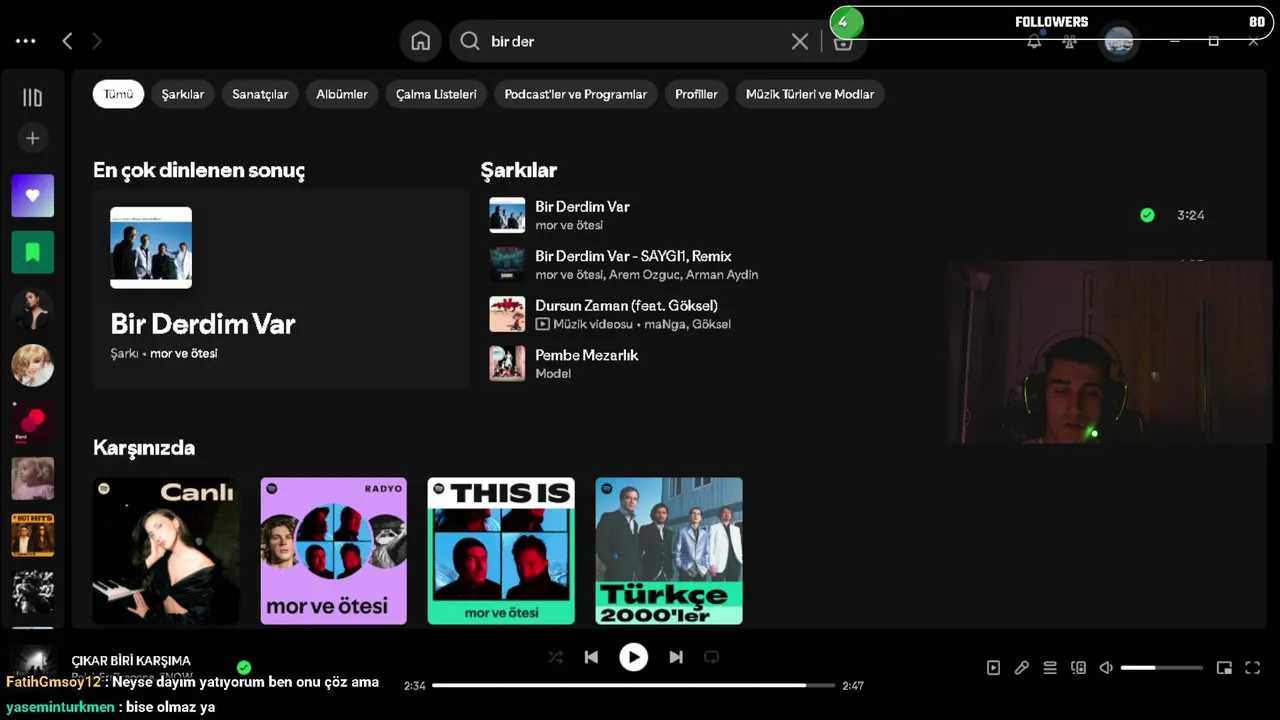Go to the Home icon
Screen dimensions: 1280x720
(x=421, y=41)
